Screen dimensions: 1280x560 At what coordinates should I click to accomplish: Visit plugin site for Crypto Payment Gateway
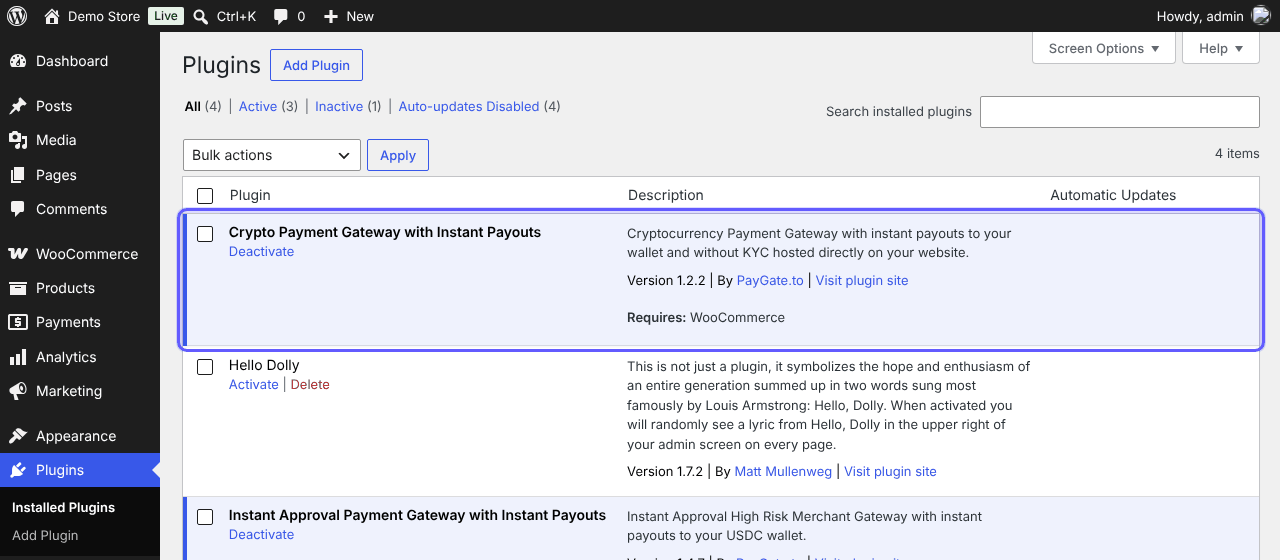[x=862, y=280]
